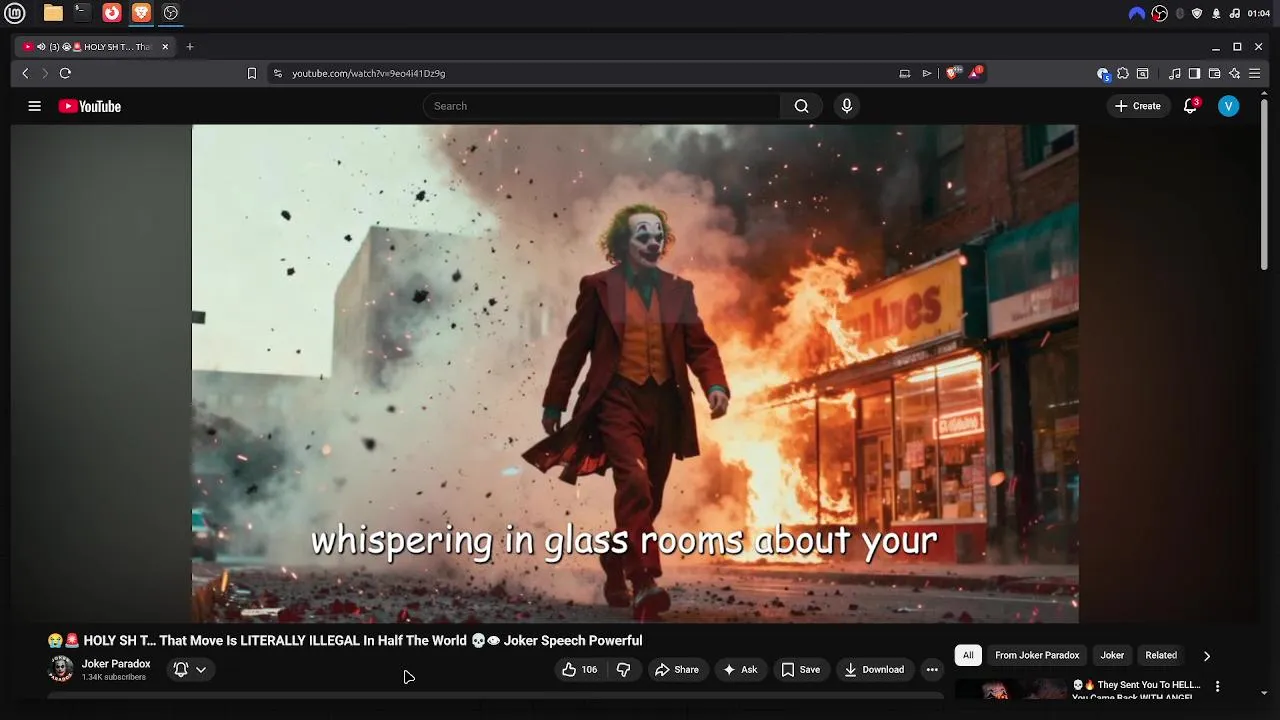1280x720 pixels.
Task: Save the video to a playlist
Action: 800,670
